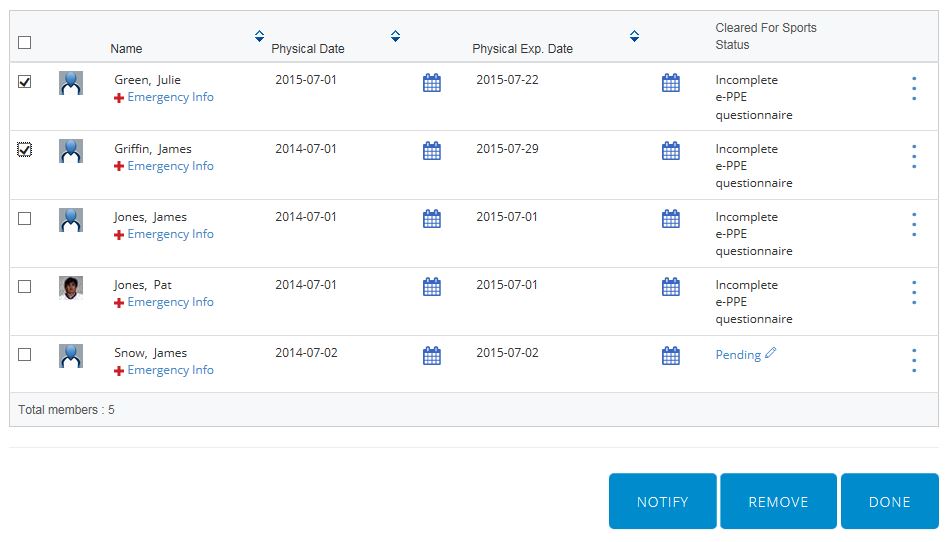
Task: Open Physical Date calendar for James Snow
Action: pos(432,355)
